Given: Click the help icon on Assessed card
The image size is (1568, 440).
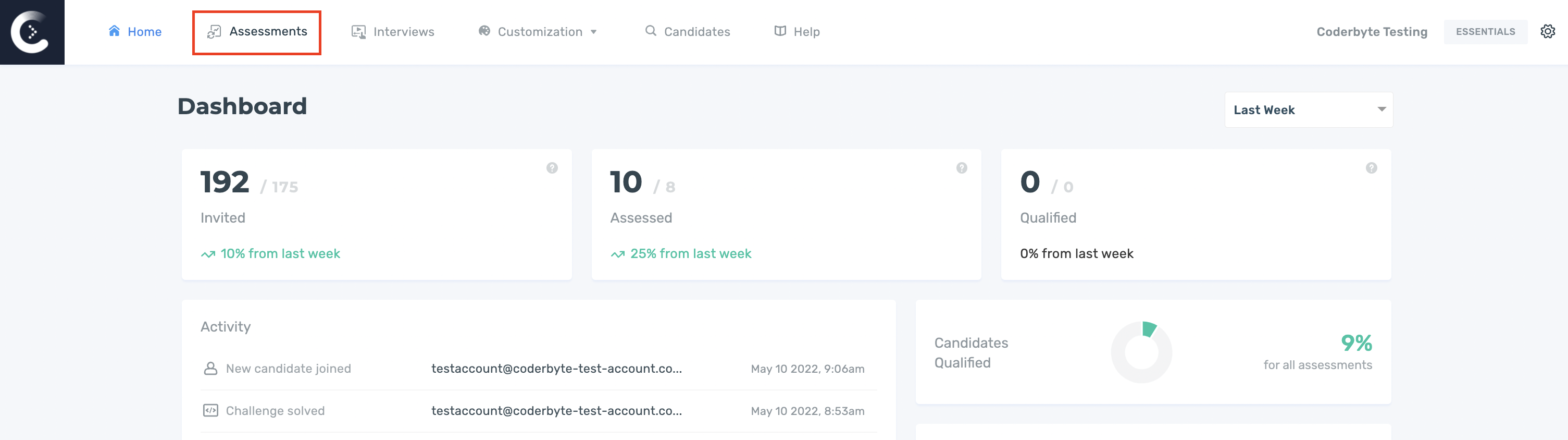Looking at the screenshot, I should (x=962, y=168).
